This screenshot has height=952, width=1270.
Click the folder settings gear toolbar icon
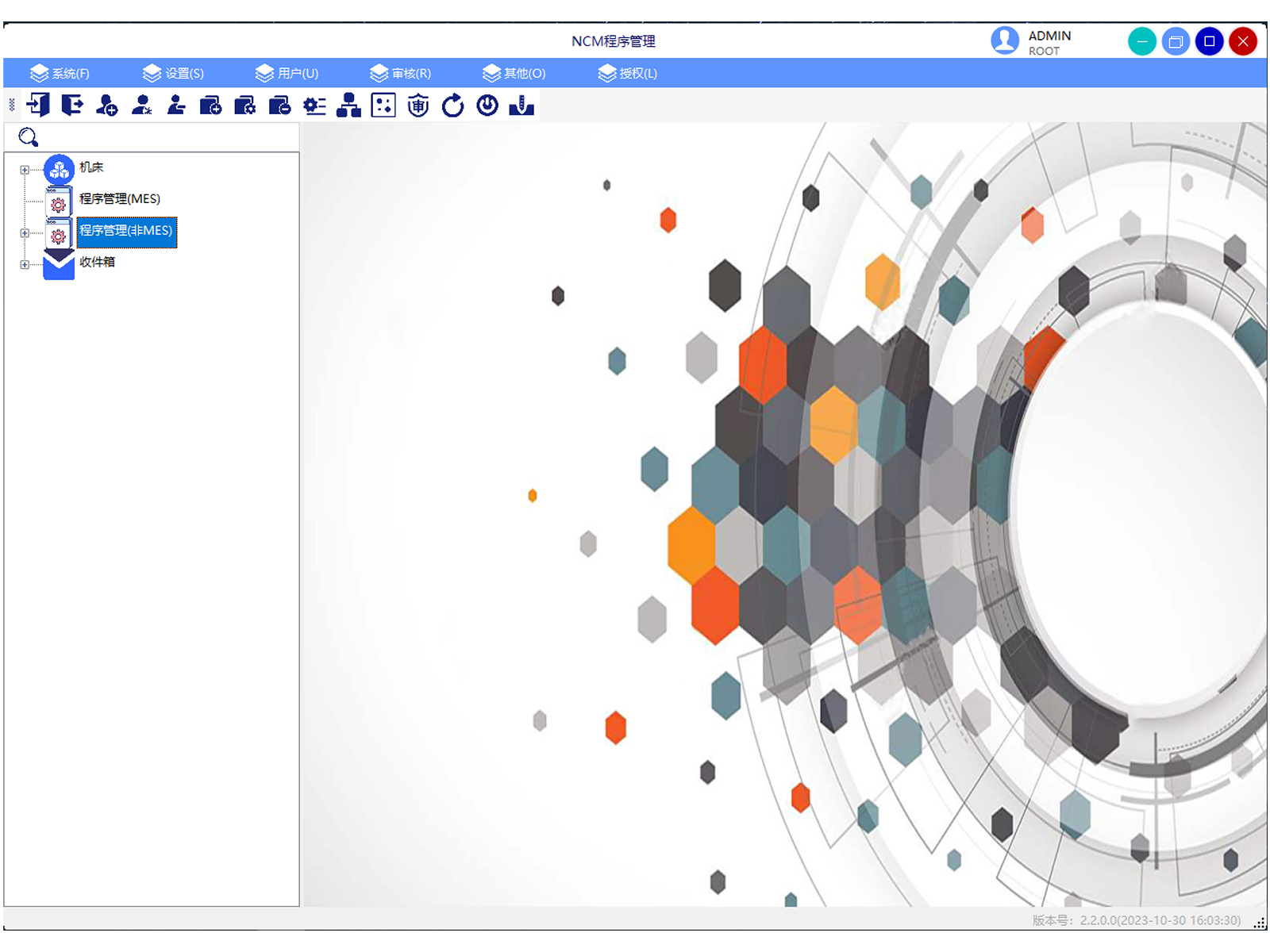(x=245, y=105)
